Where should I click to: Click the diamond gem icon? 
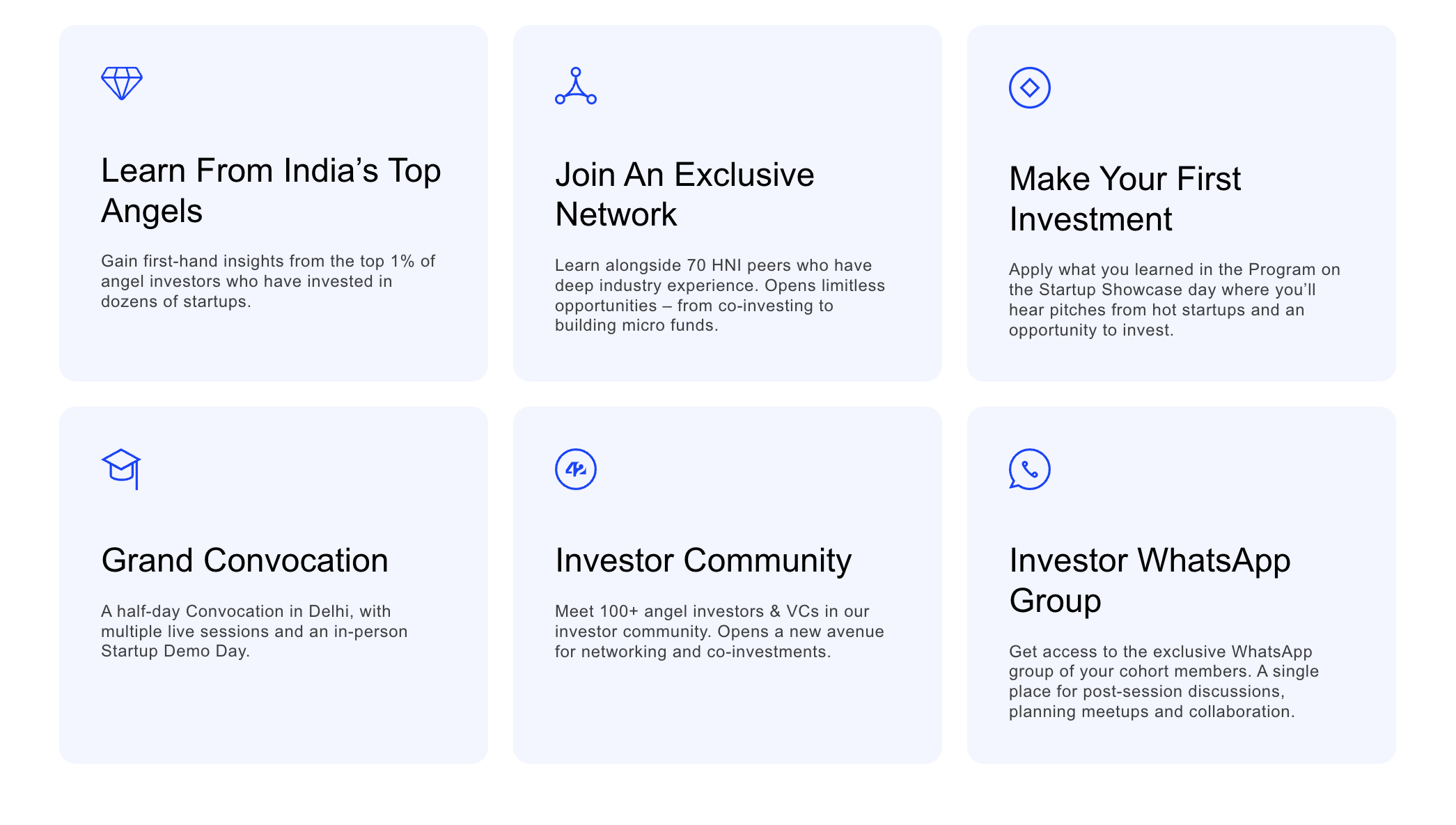(x=122, y=84)
